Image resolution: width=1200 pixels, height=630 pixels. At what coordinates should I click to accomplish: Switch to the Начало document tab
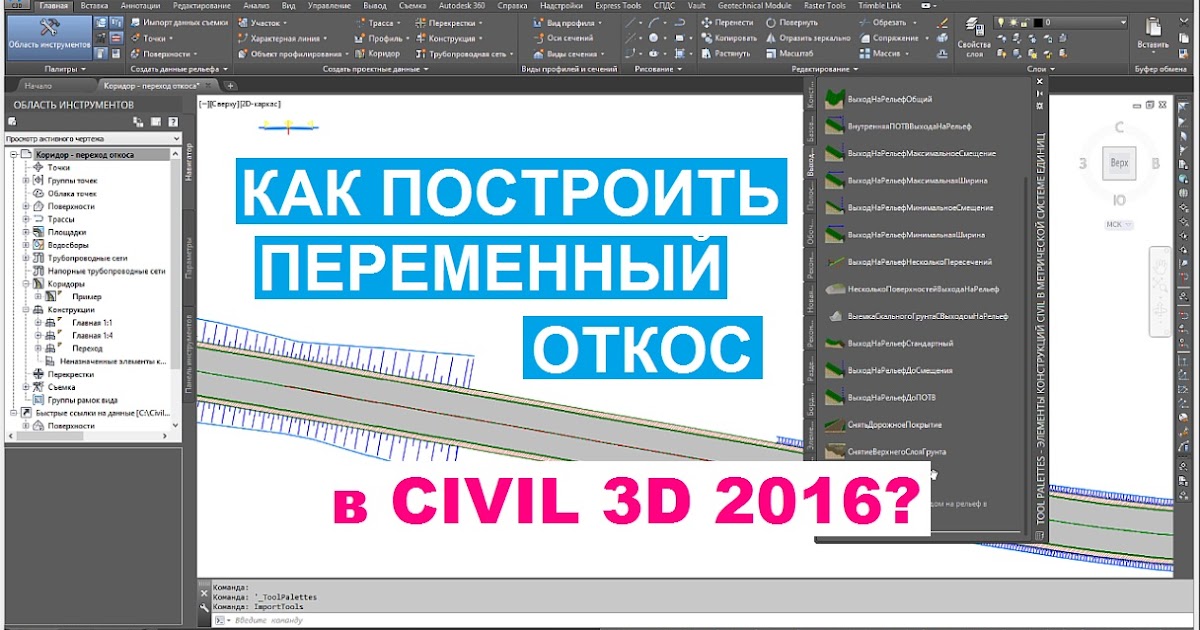coord(37,86)
